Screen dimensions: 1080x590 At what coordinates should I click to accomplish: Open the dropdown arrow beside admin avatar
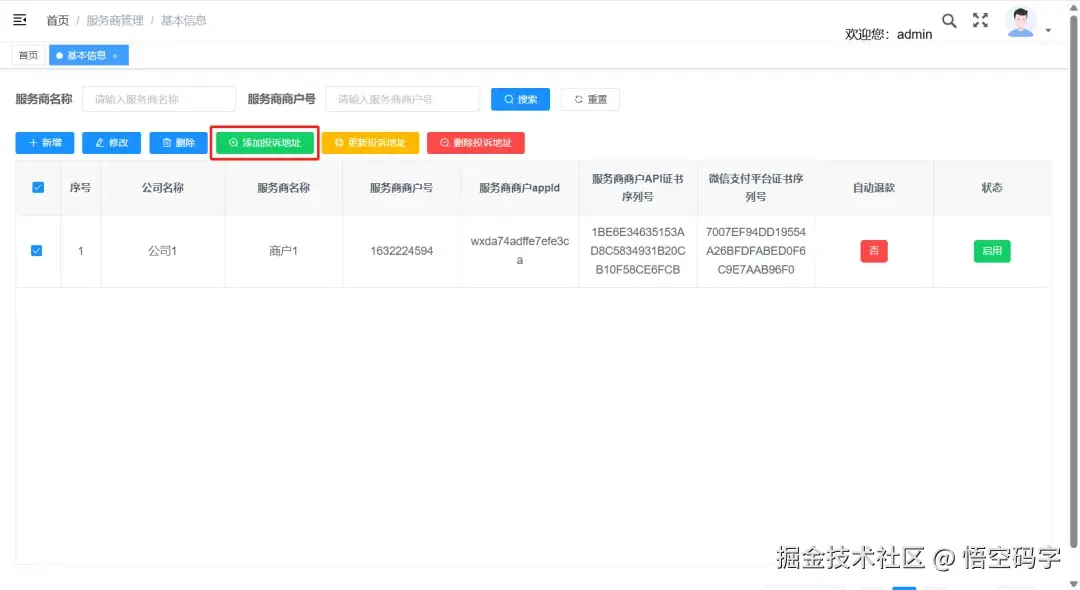pos(1047,28)
